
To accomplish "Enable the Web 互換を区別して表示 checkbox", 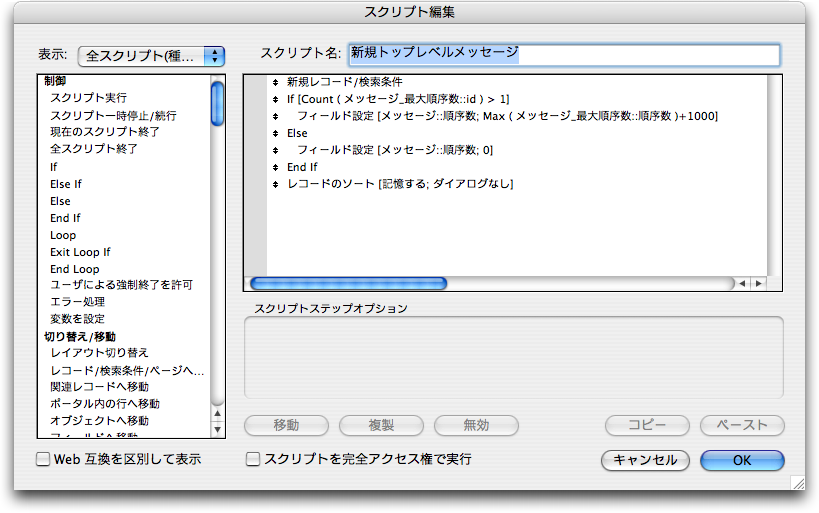I will [x=43, y=460].
